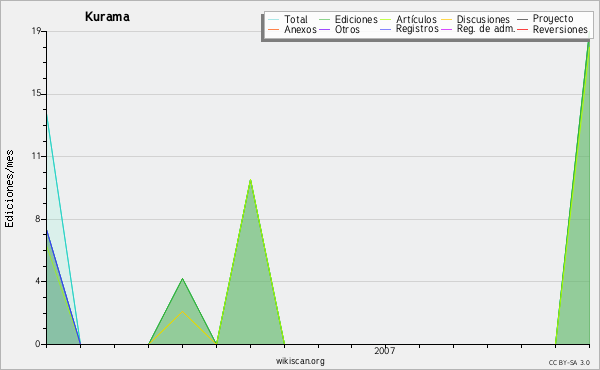
Task: Click the y-axis value 11
Action: [36, 156]
